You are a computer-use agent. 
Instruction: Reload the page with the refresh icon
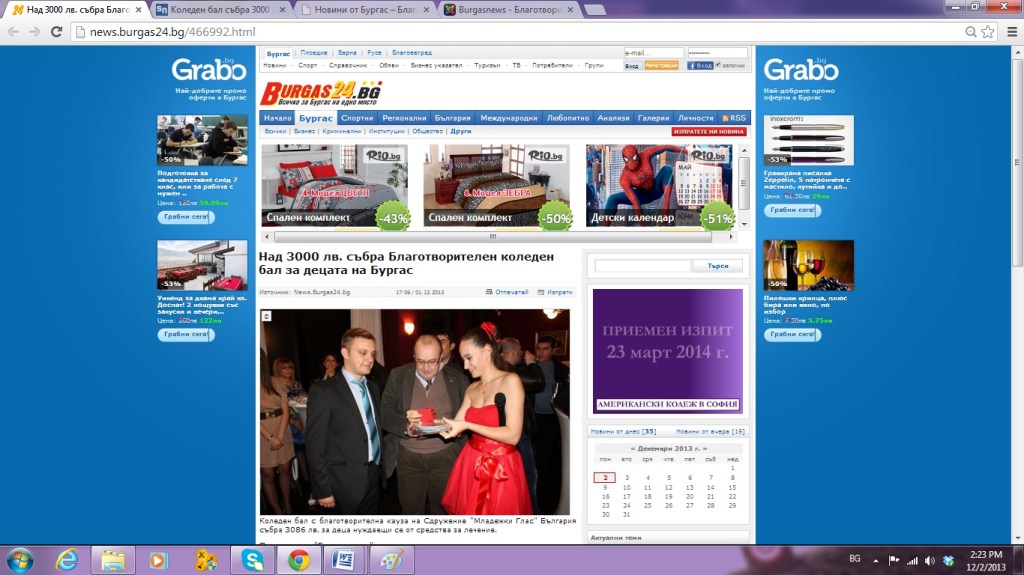pyautogui.click(x=57, y=31)
